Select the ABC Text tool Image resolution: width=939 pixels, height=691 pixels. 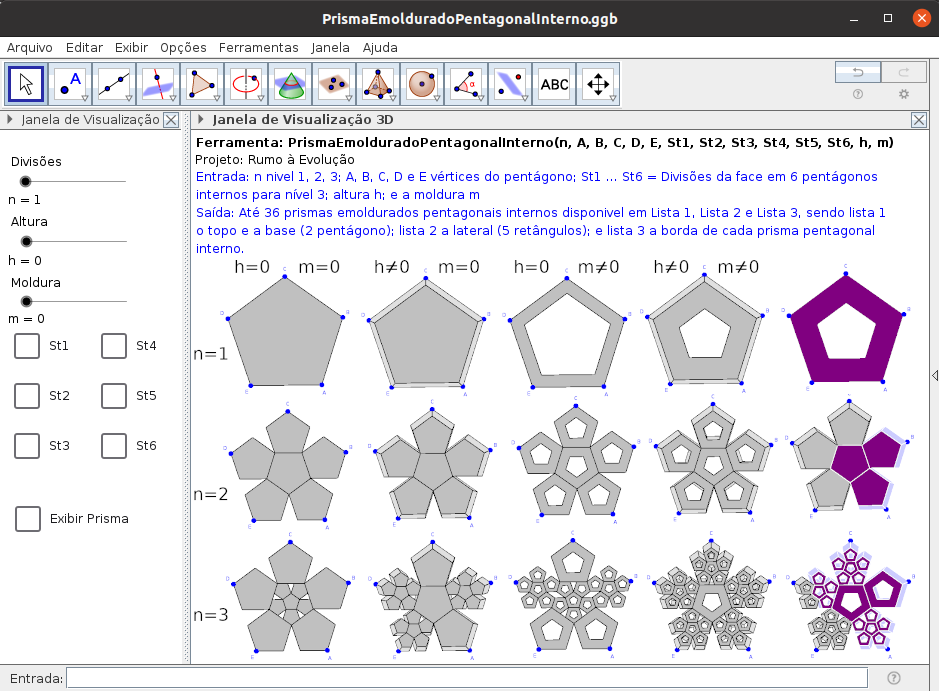point(554,84)
